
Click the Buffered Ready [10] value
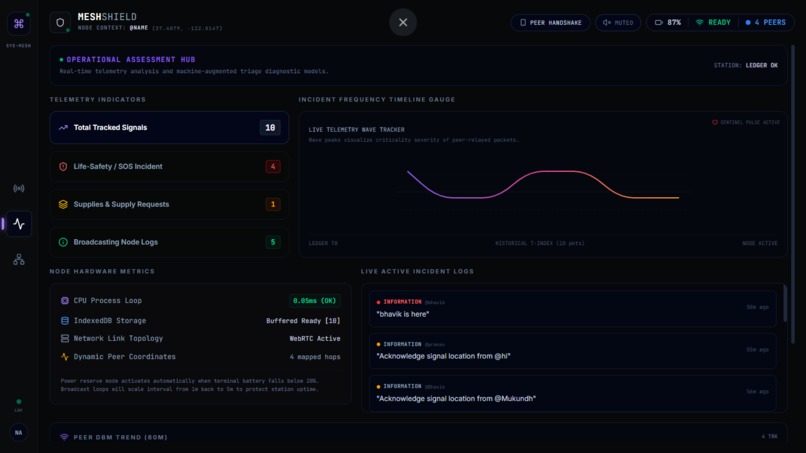[303, 321]
